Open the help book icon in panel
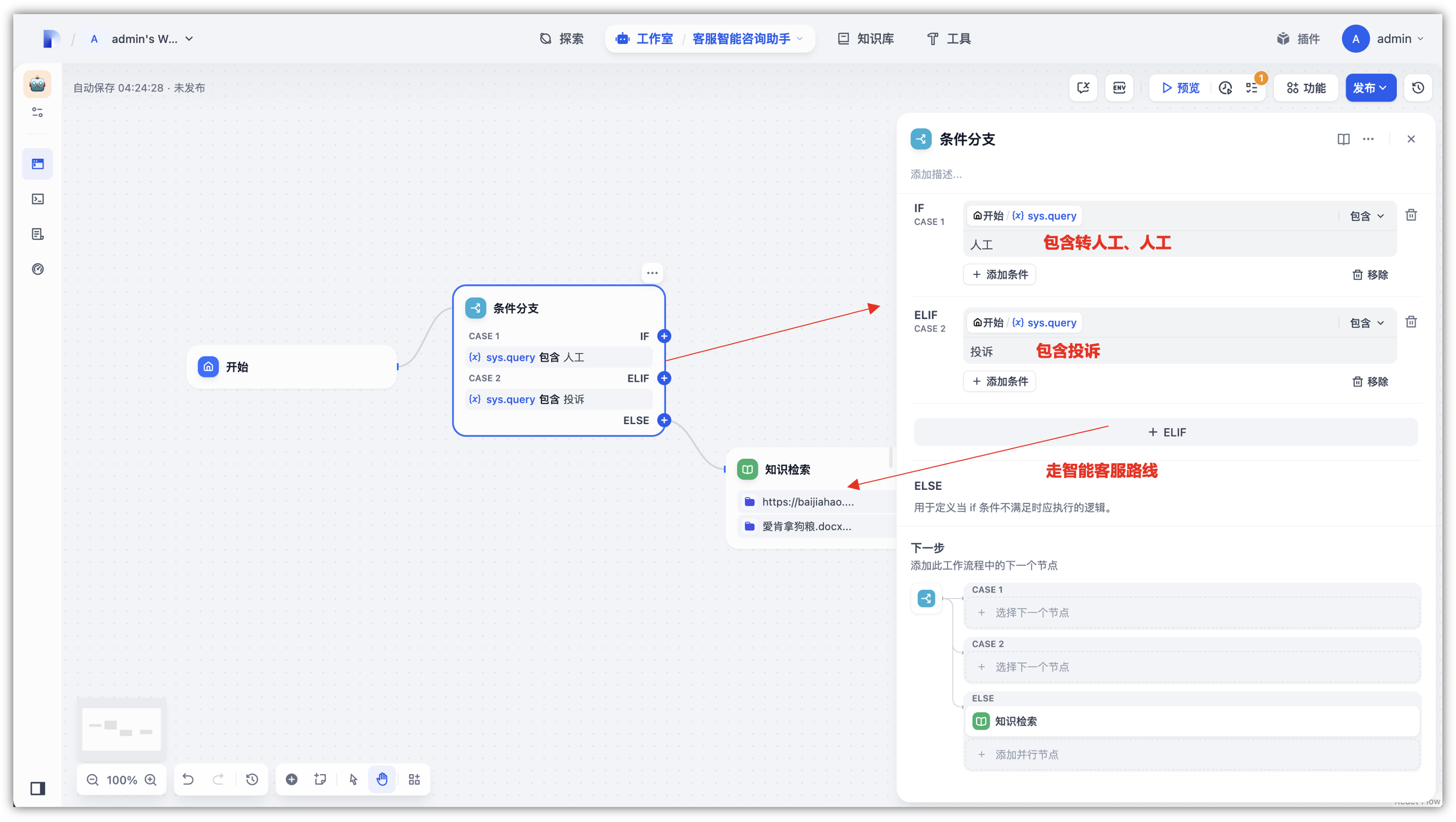1456x822 pixels. pyautogui.click(x=1343, y=139)
